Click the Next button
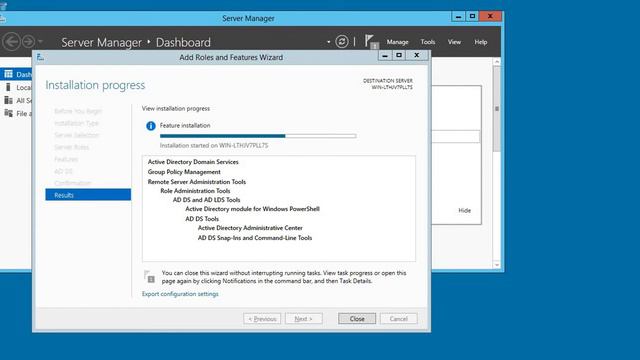640x360 pixels. click(304, 319)
